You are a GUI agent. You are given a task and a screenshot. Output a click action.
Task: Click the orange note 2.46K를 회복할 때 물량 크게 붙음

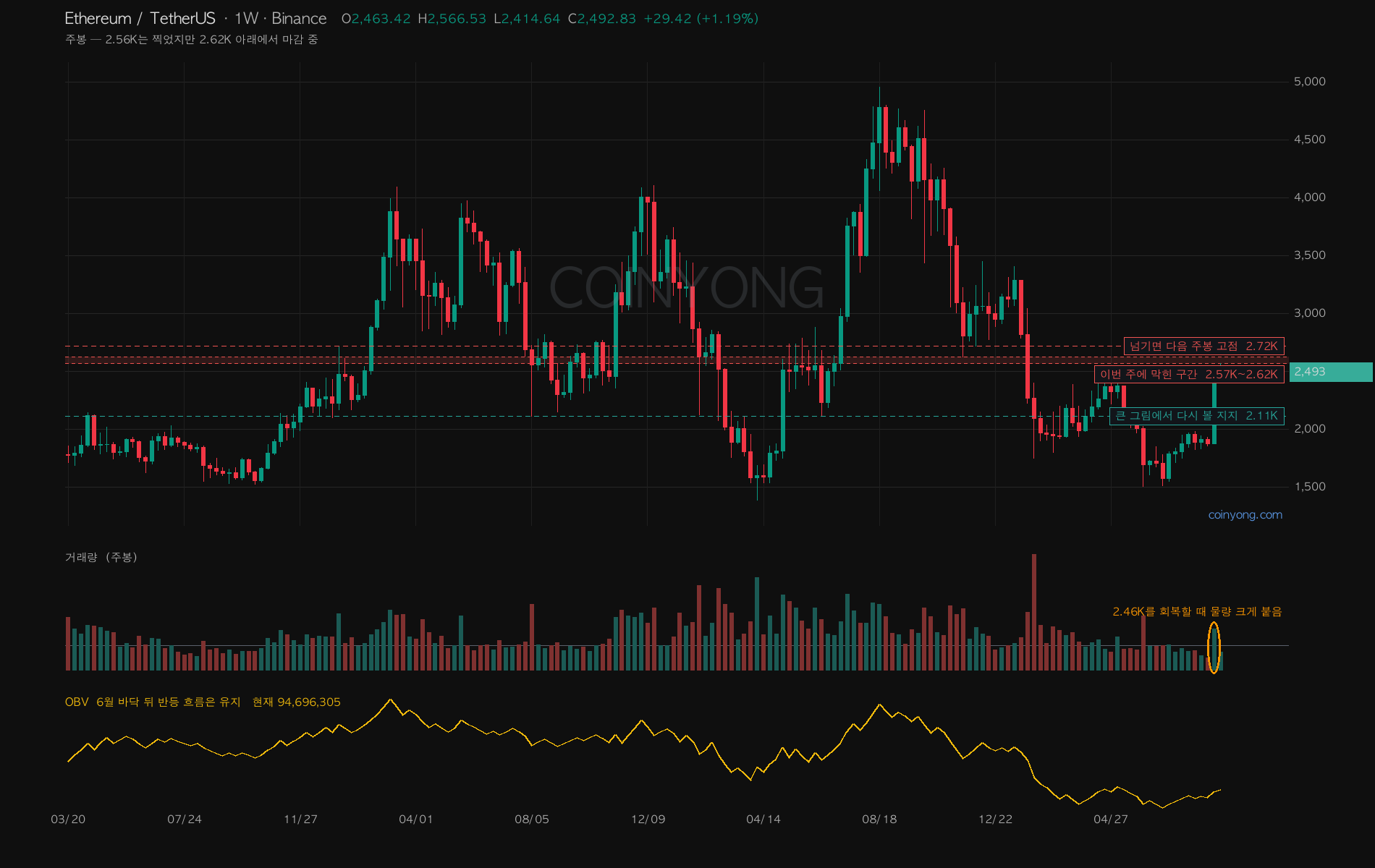1197,612
